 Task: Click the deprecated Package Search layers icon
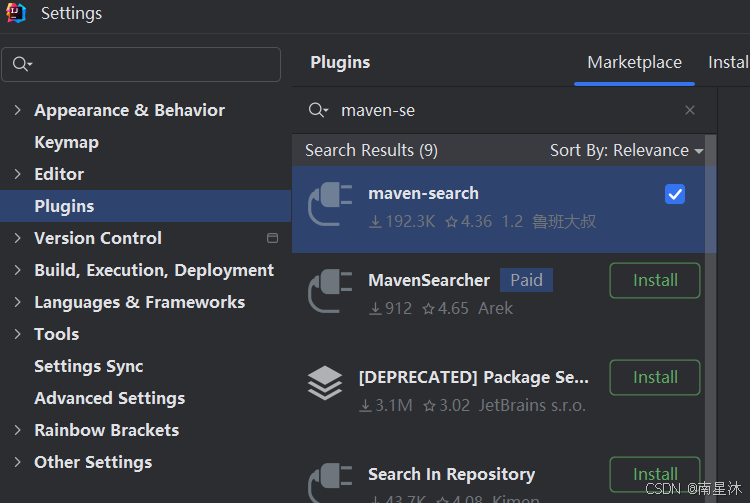pos(325,383)
